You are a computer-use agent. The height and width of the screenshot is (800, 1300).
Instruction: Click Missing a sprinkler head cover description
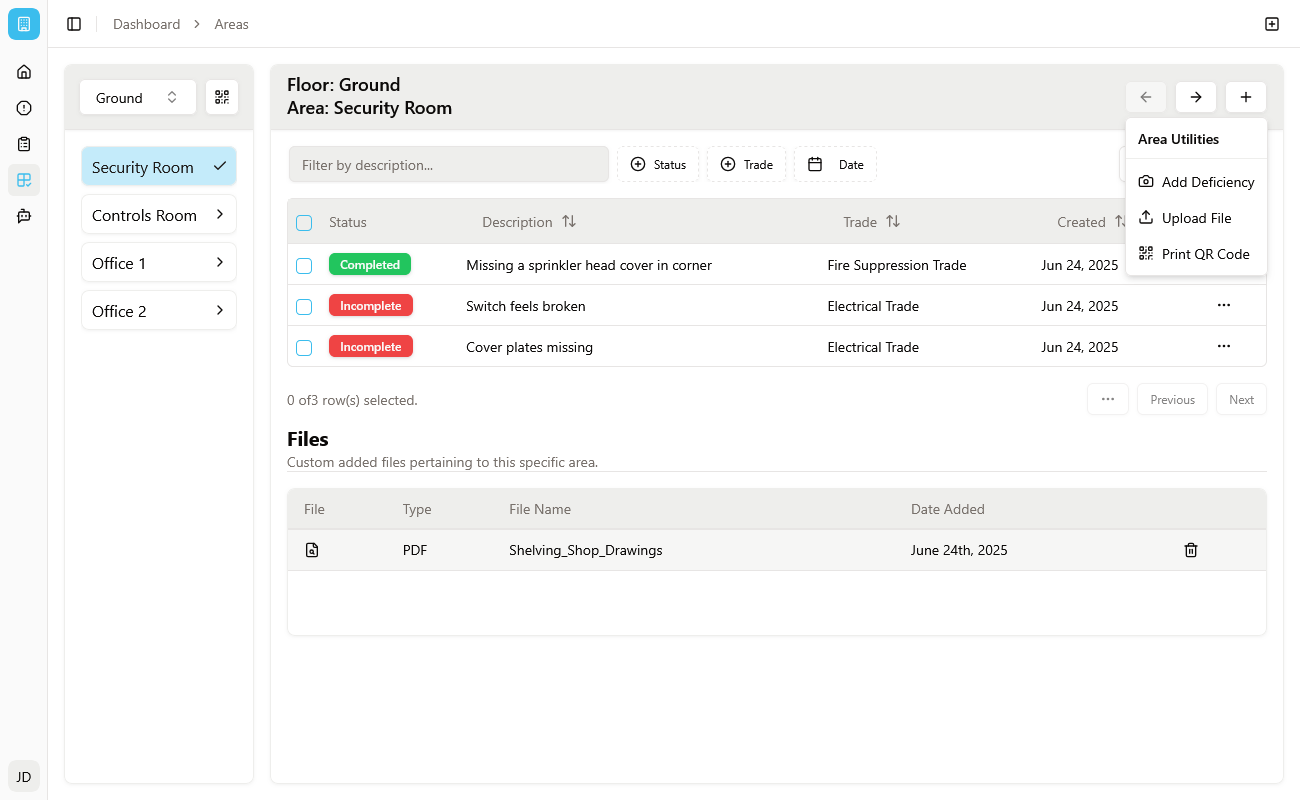[589, 265]
